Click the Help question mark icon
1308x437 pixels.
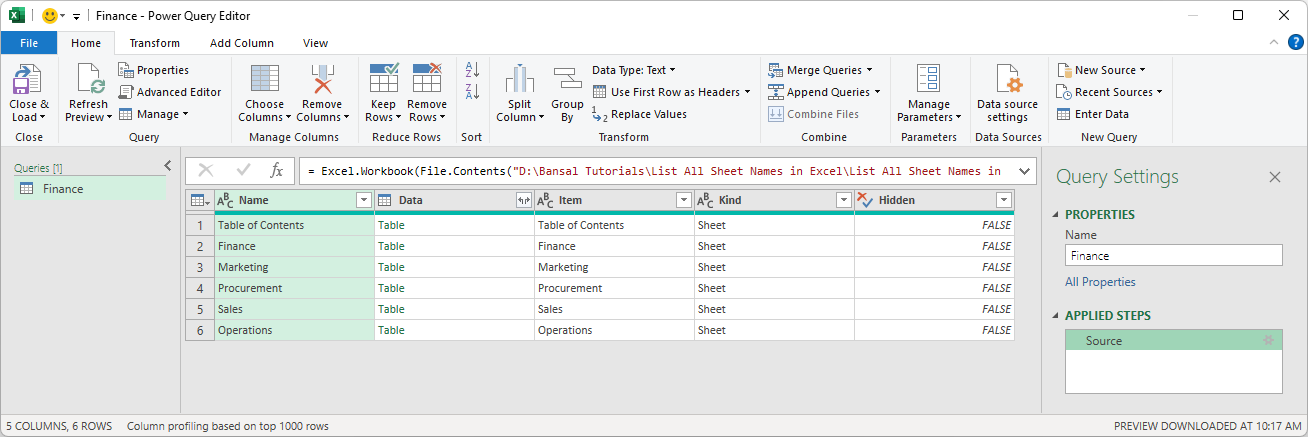[1295, 42]
